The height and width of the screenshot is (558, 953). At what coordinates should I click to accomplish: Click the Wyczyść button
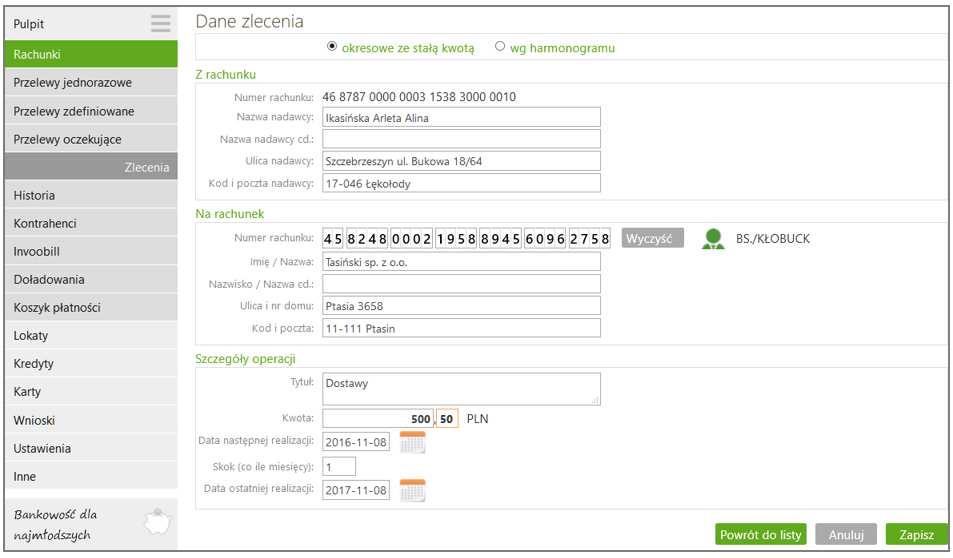click(652, 238)
